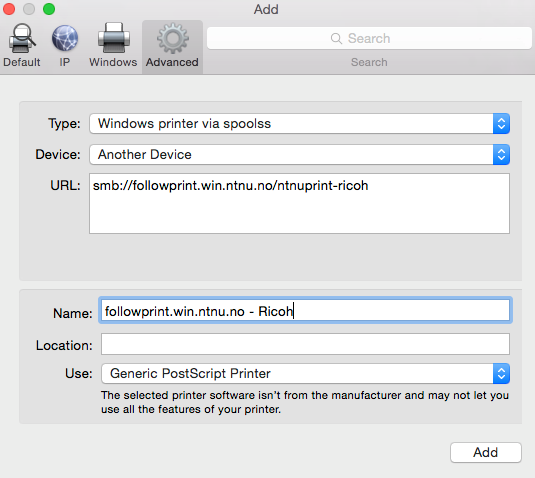The image size is (535, 478).
Task: Click the blue arrows of the Type popup
Action: tap(501, 124)
